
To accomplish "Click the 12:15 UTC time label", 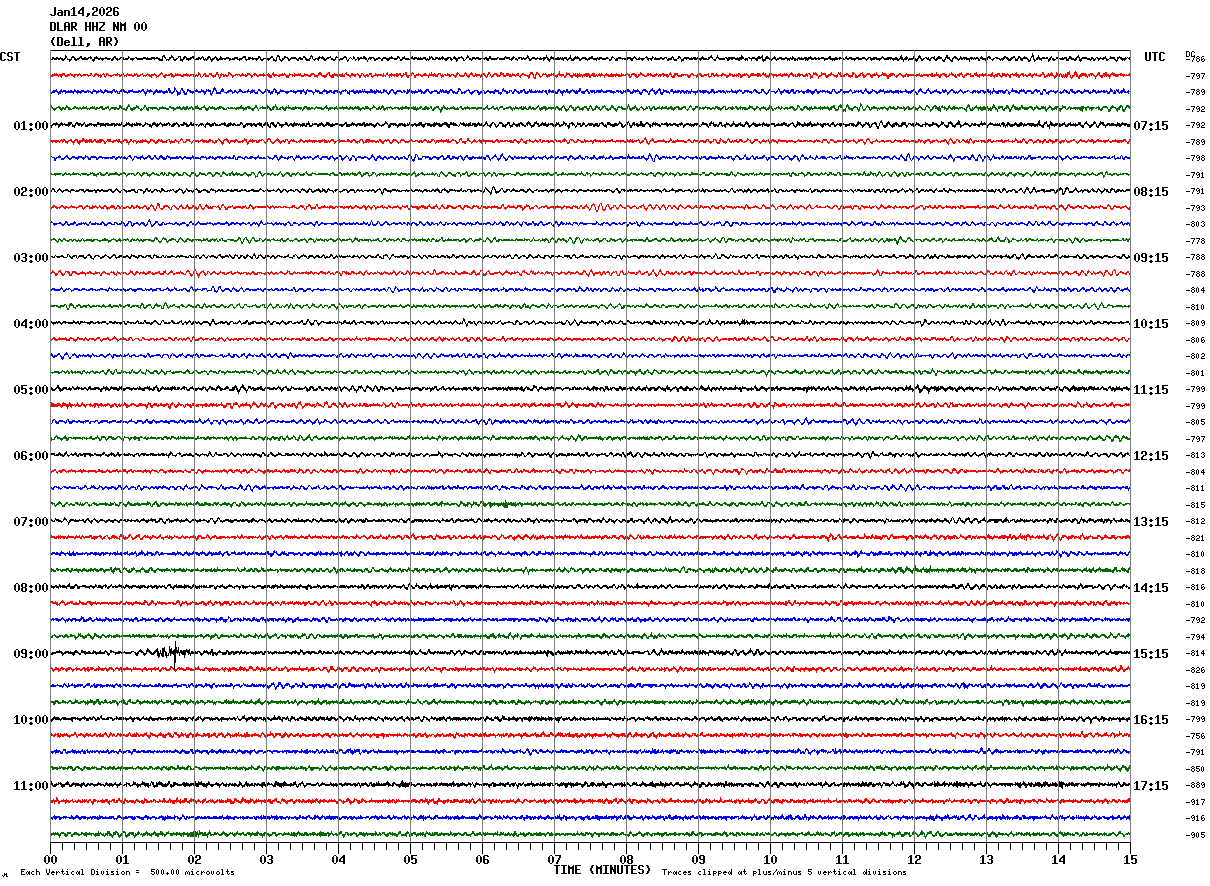I will tap(1151, 456).
